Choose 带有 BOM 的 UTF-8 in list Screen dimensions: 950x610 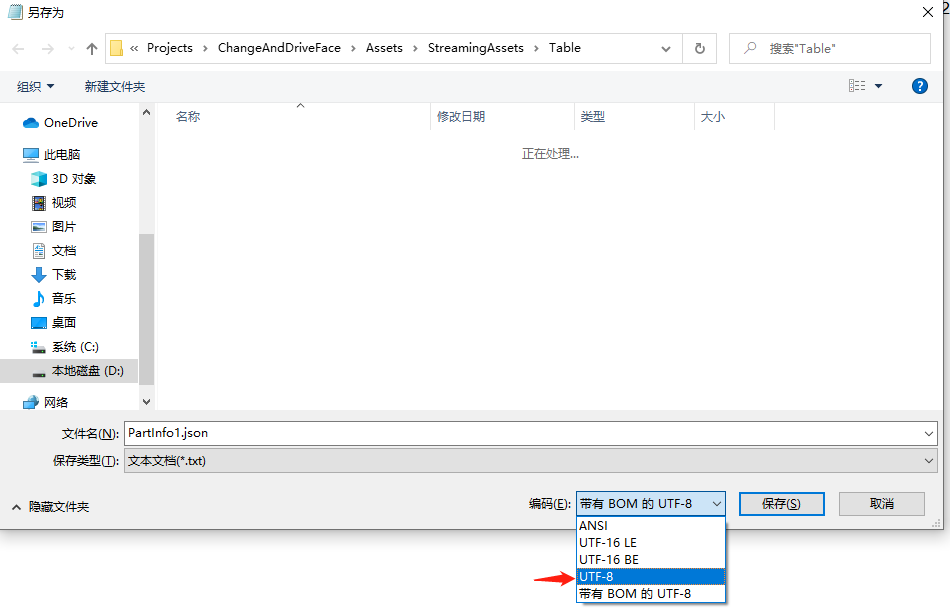pyautogui.click(x=651, y=594)
